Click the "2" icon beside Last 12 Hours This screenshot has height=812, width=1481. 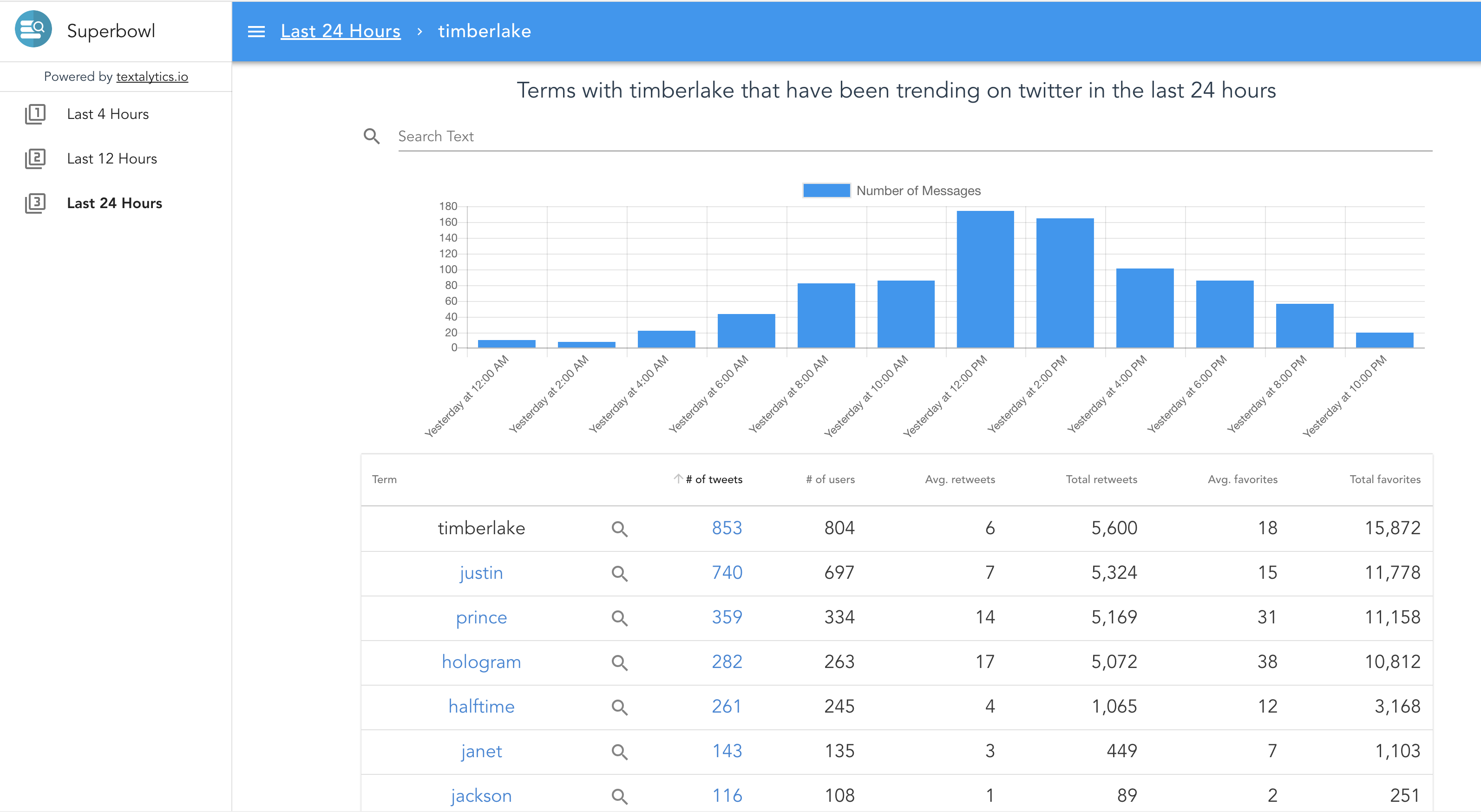[x=36, y=158]
